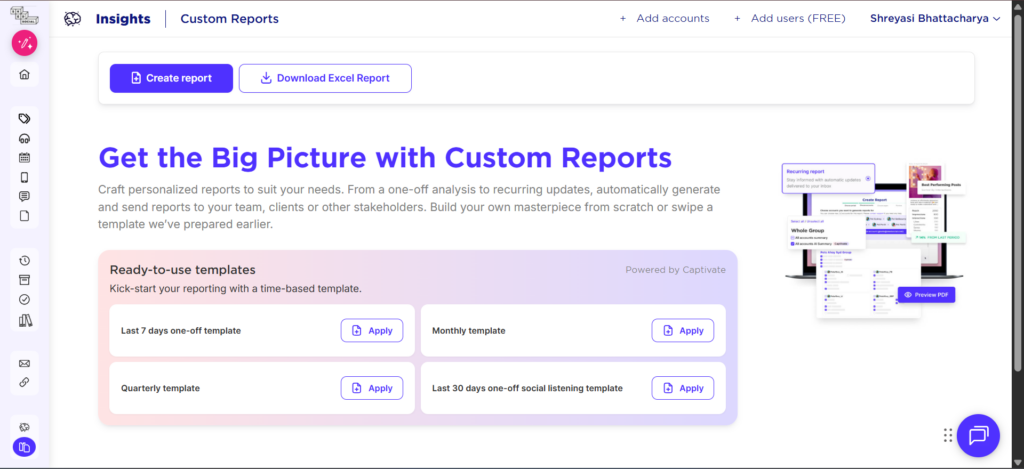This screenshot has width=1024, height=469.
Task: Open the chat message icon in sidebar
Action: pos(24,197)
